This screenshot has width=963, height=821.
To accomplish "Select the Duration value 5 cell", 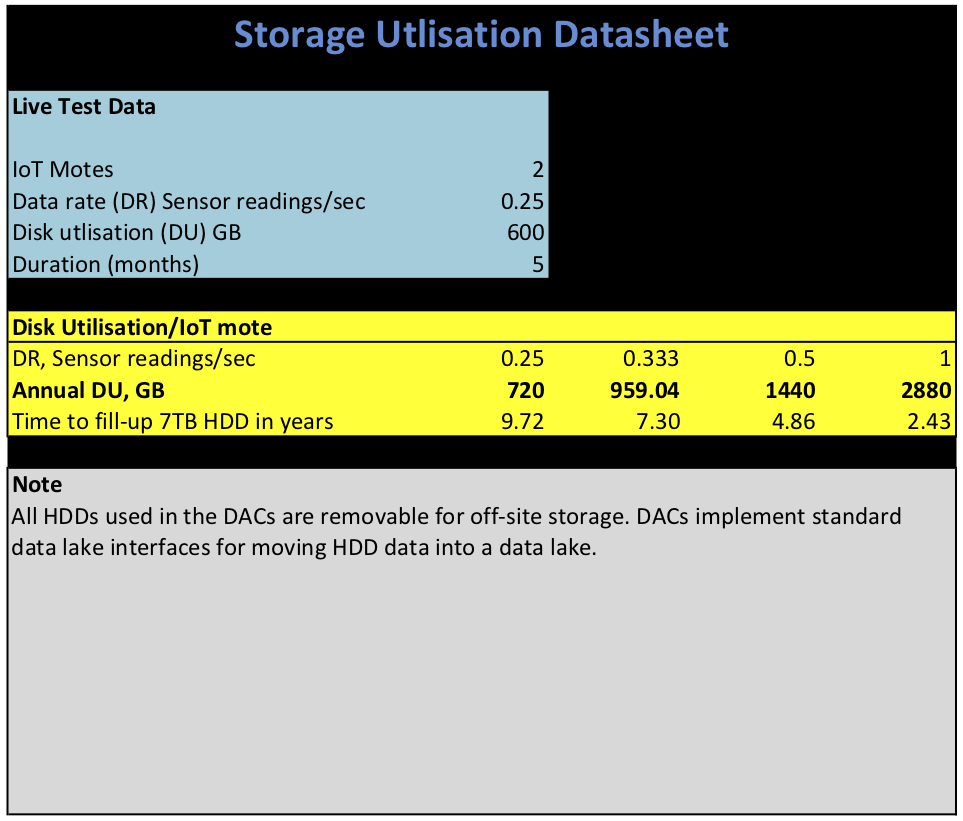I will click(x=538, y=265).
